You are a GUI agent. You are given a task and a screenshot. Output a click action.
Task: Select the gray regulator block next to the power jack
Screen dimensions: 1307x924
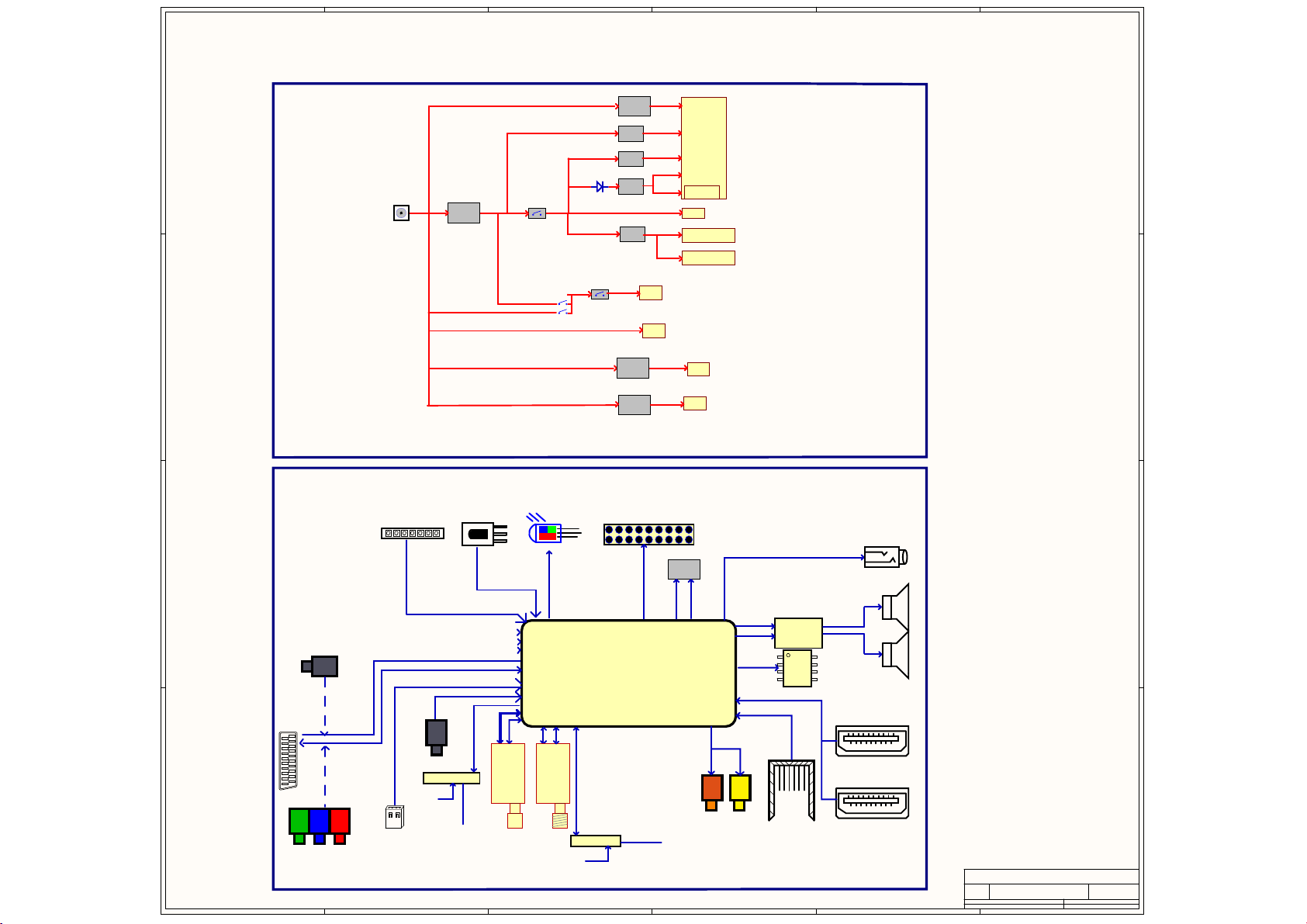coord(464,213)
